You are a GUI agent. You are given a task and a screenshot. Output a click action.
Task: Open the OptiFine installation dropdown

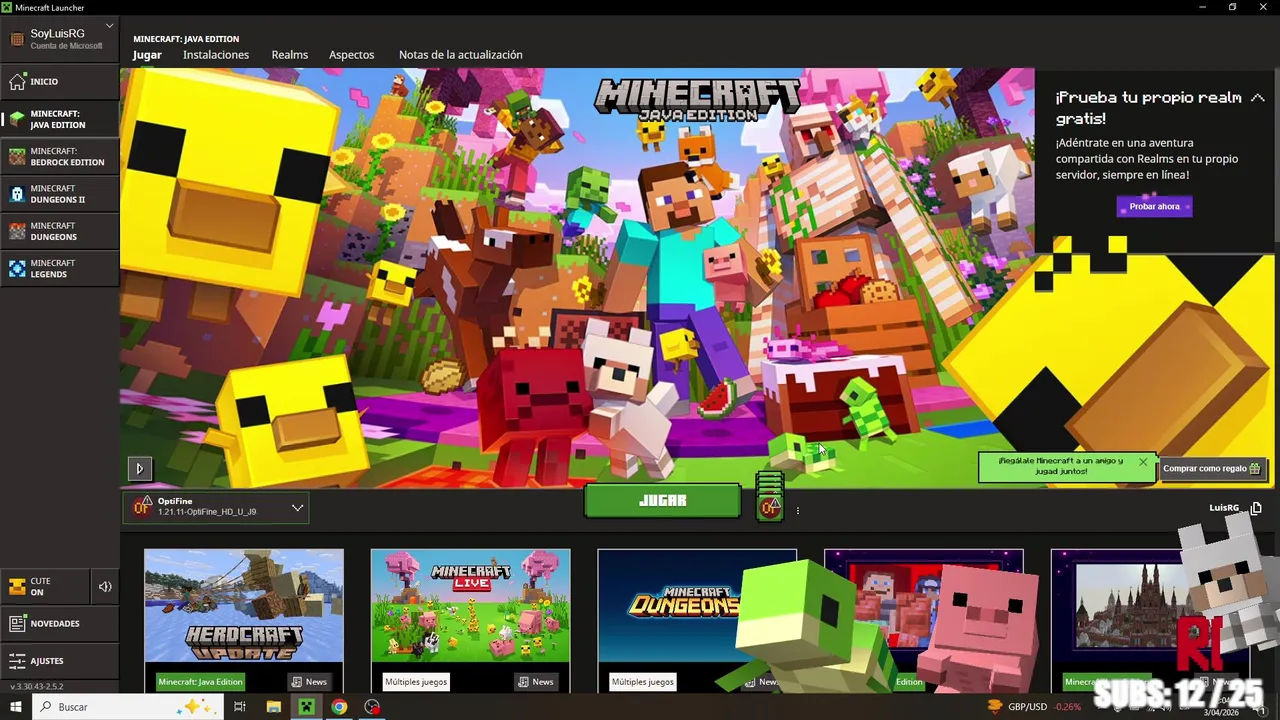(x=216, y=507)
